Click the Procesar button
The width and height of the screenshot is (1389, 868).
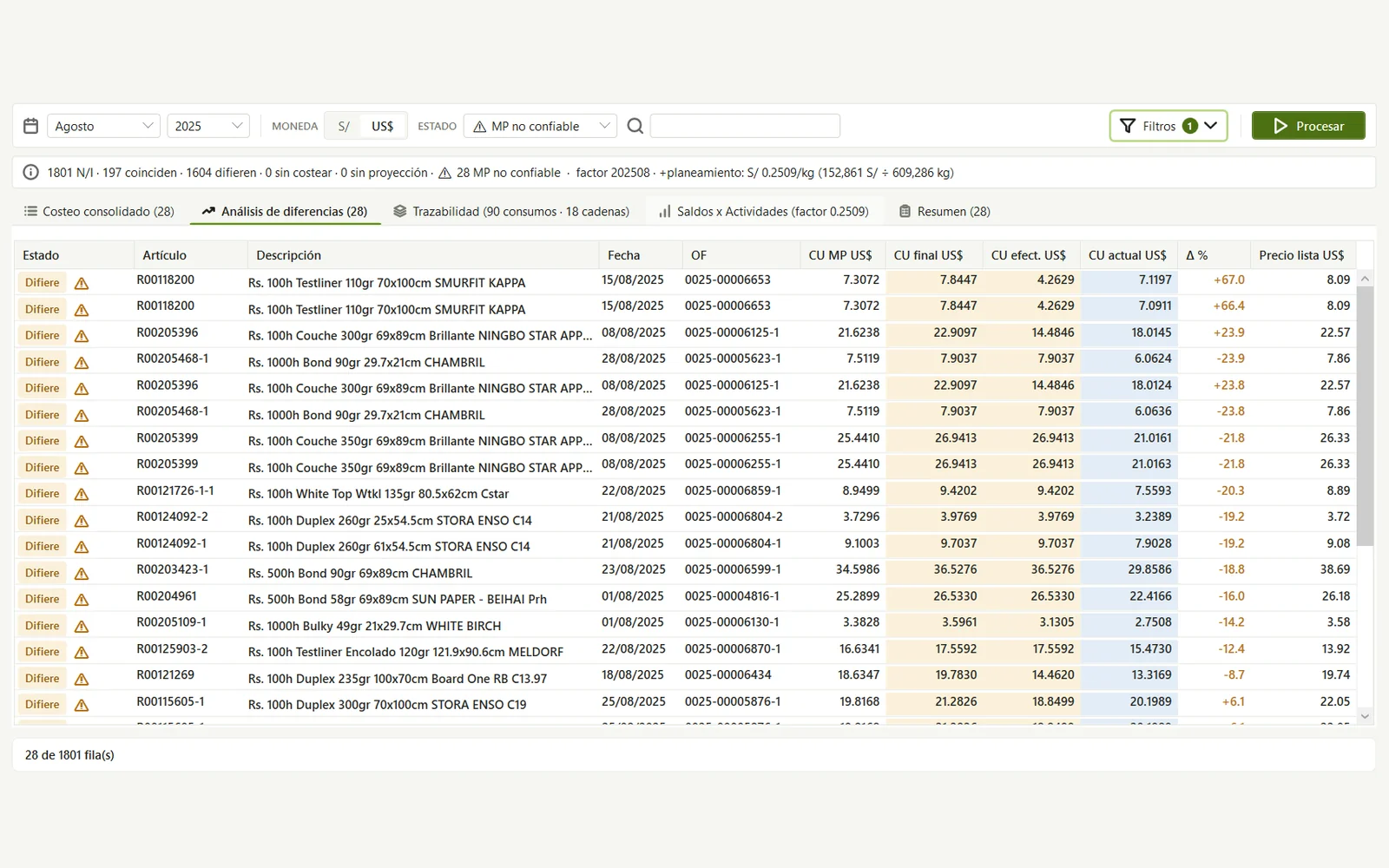[1308, 126]
